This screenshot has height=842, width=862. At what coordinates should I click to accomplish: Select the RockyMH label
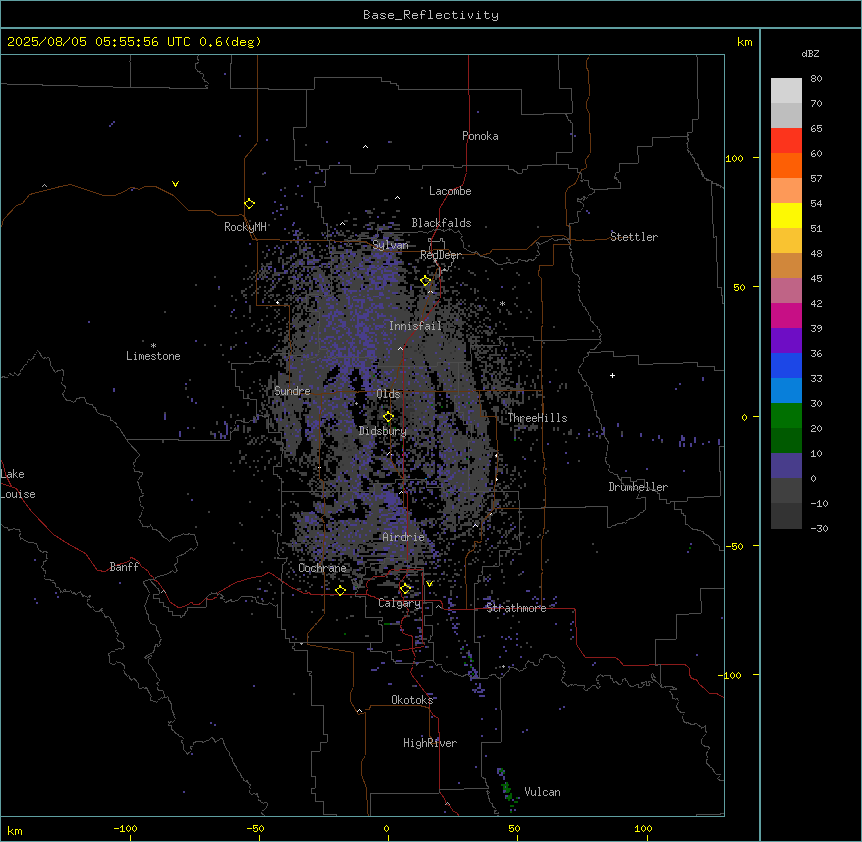245,227
